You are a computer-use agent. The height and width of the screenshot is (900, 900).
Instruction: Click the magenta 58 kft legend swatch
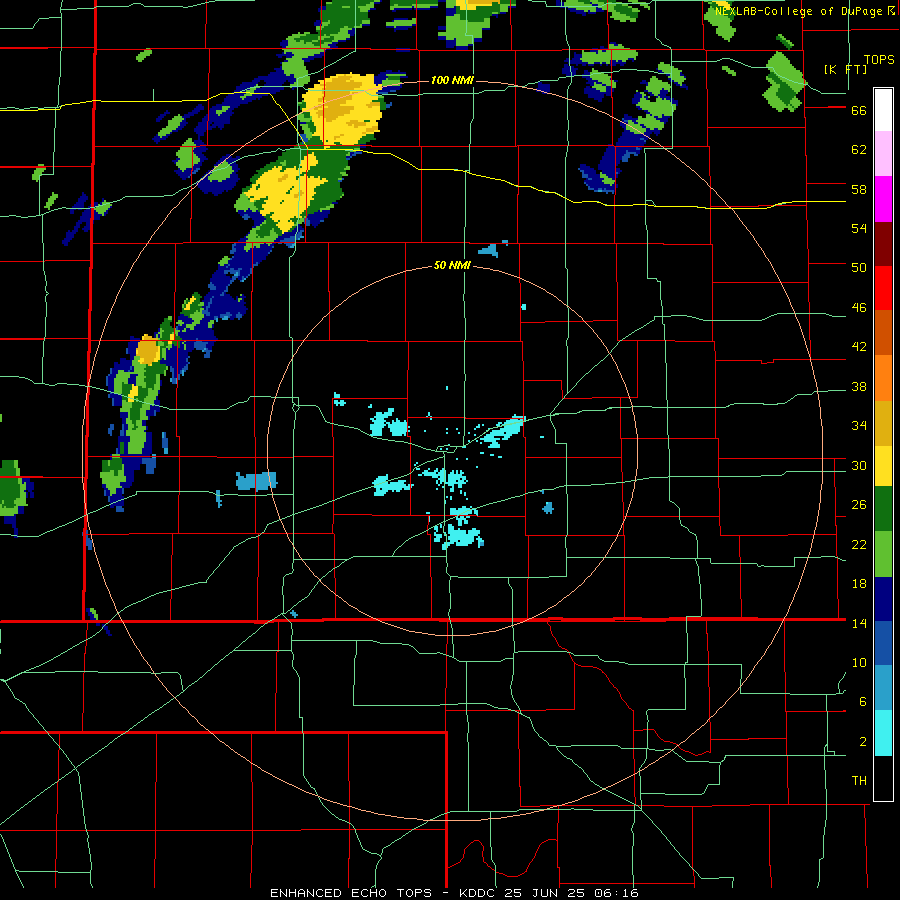(883, 199)
